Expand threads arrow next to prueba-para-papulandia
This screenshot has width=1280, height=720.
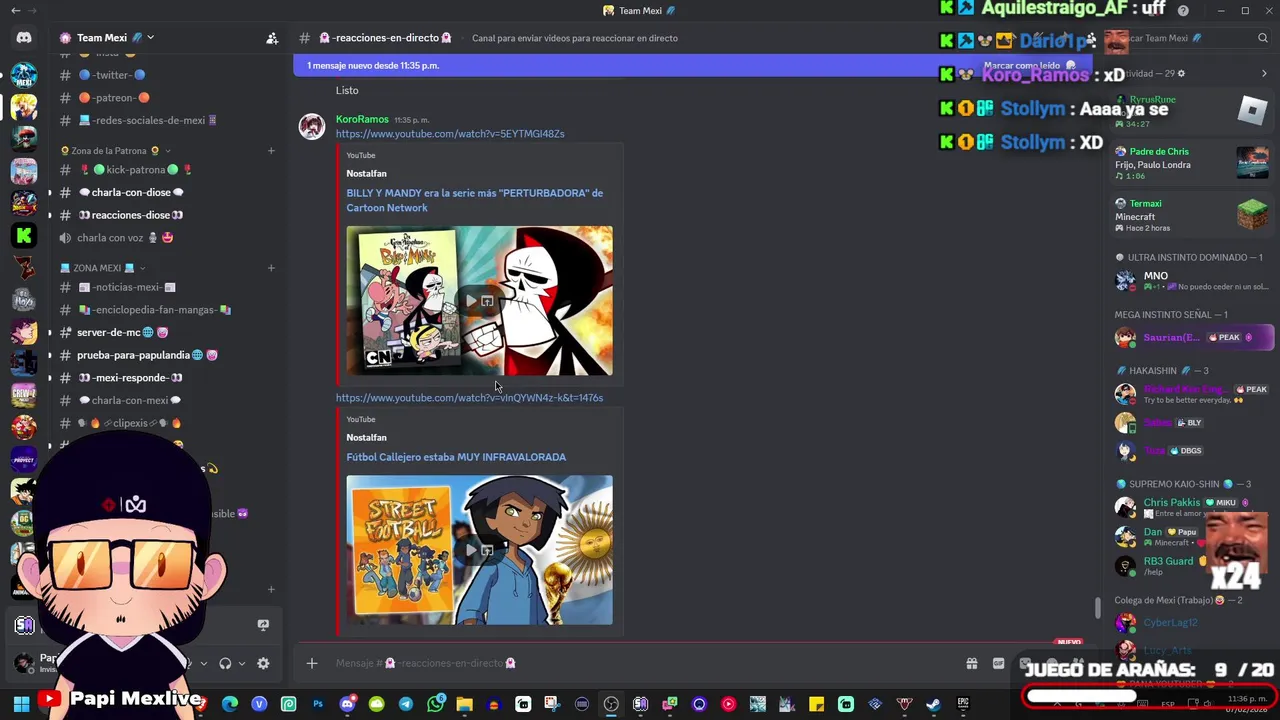[50, 355]
